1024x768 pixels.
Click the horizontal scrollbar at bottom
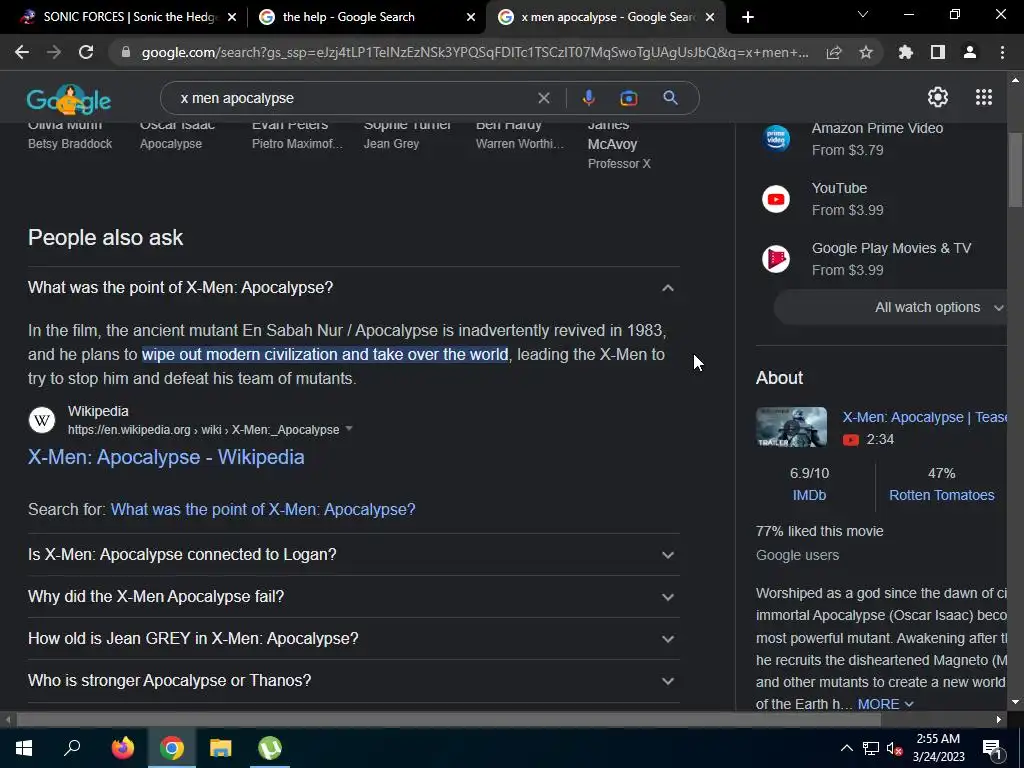click(x=449, y=720)
